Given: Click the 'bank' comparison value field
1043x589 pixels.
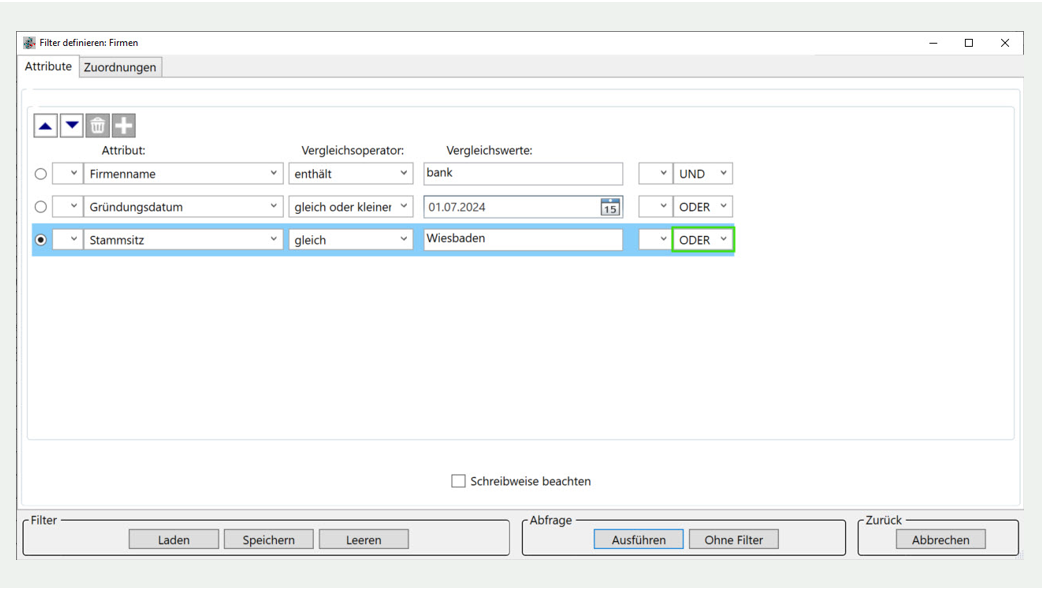Looking at the screenshot, I should point(522,173).
